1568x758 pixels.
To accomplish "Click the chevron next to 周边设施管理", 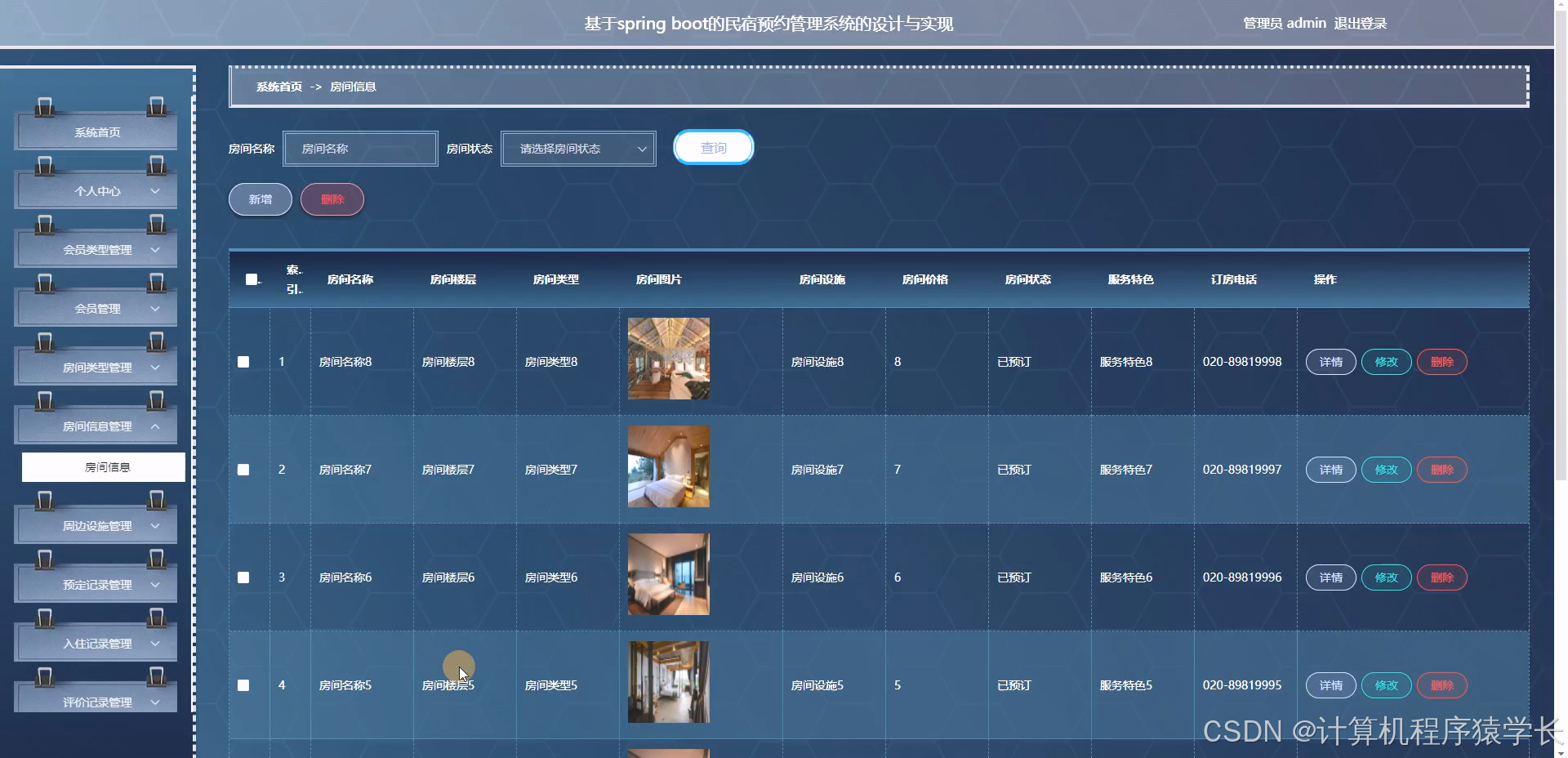I will pyautogui.click(x=155, y=526).
